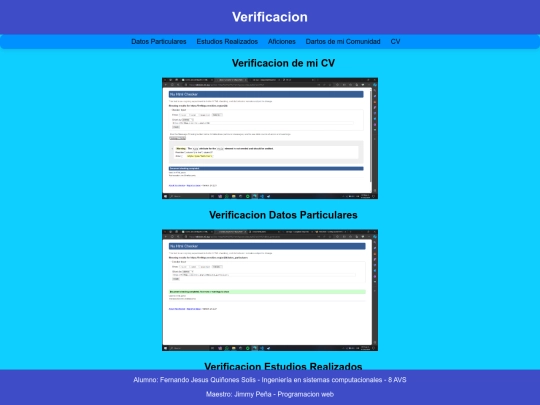Image resolution: width=540 pixels, height=405 pixels.
Task: Click the 'Verificacion Datos Particulares' heading
Action: pos(283,215)
